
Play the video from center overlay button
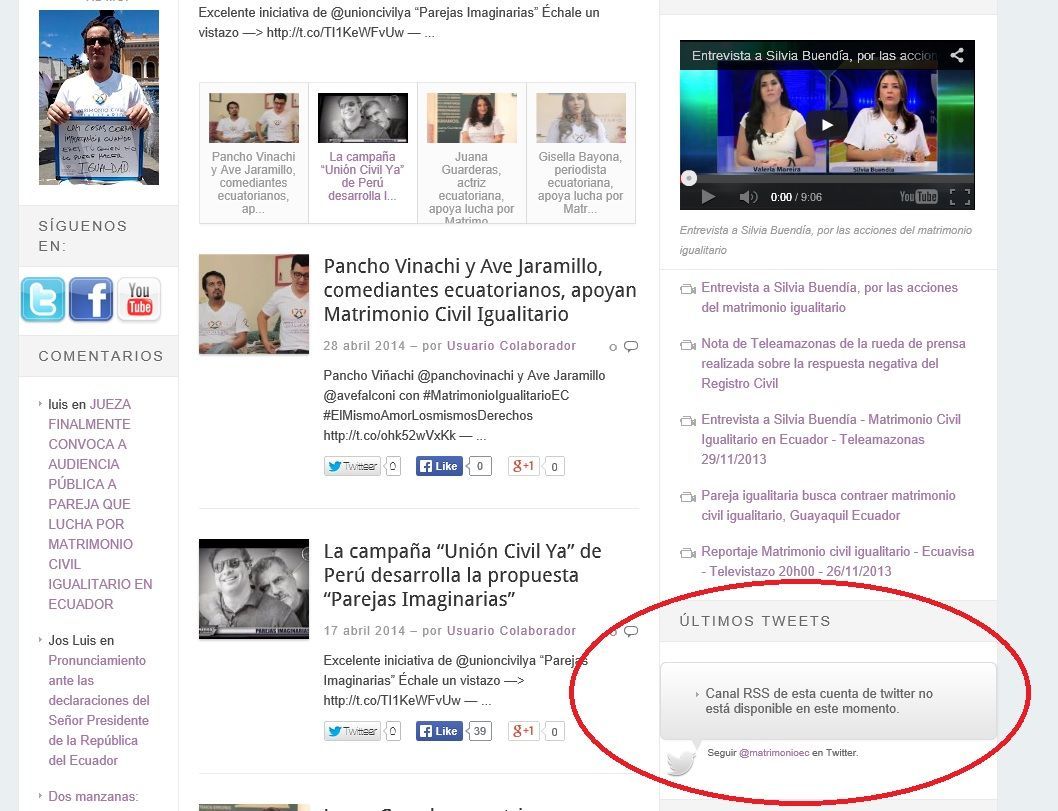click(827, 125)
